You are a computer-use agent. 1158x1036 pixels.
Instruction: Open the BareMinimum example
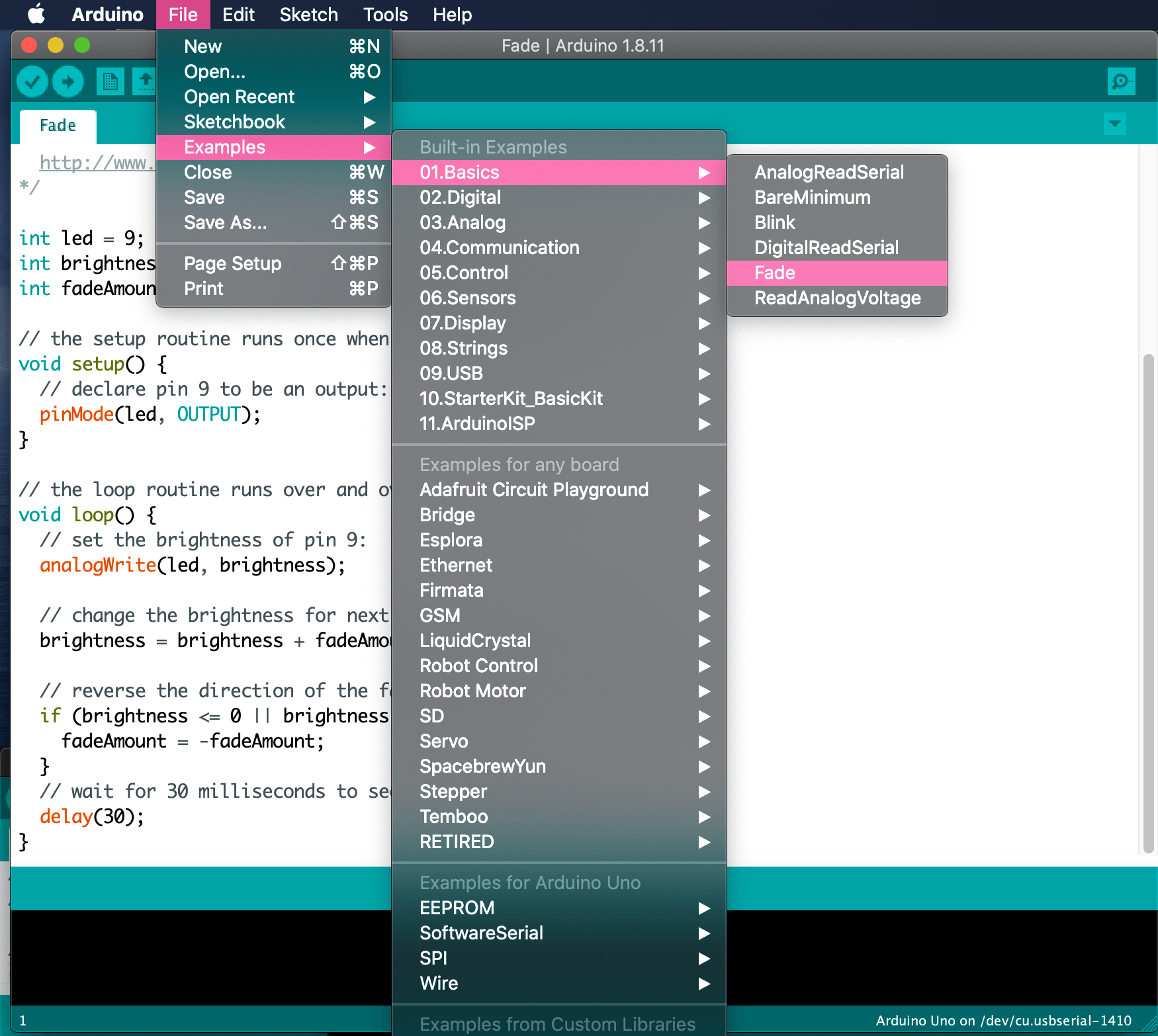pyautogui.click(x=837, y=197)
